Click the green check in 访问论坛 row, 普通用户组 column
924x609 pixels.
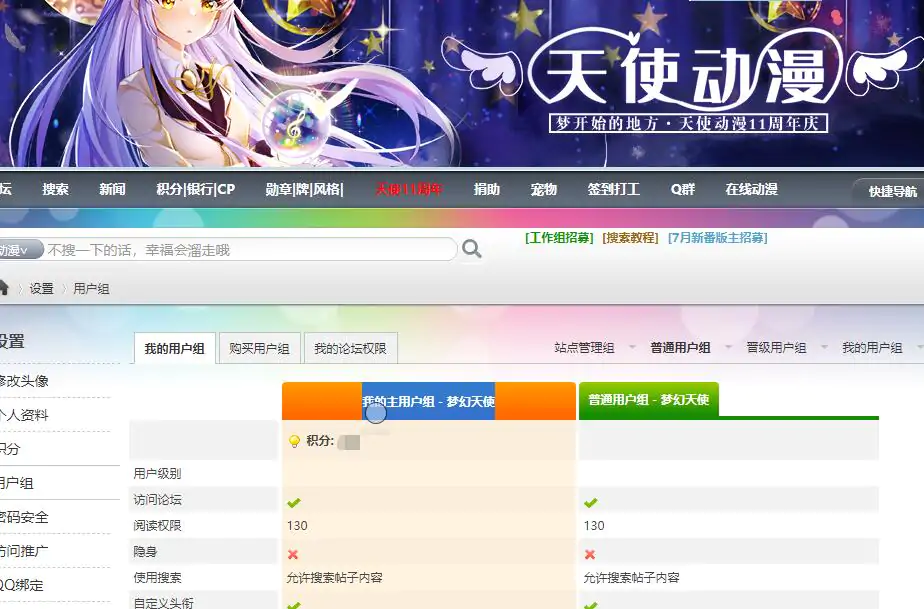(590, 503)
